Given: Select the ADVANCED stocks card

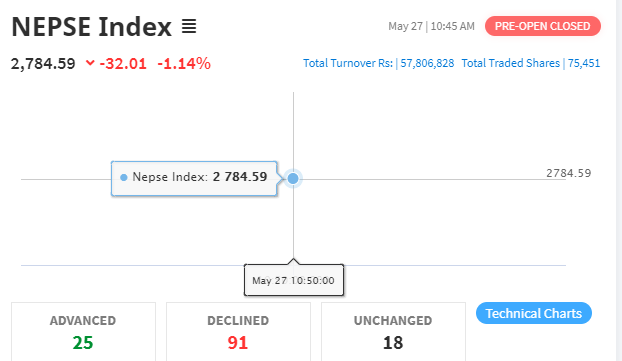Looking at the screenshot, I should tap(83, 332).
